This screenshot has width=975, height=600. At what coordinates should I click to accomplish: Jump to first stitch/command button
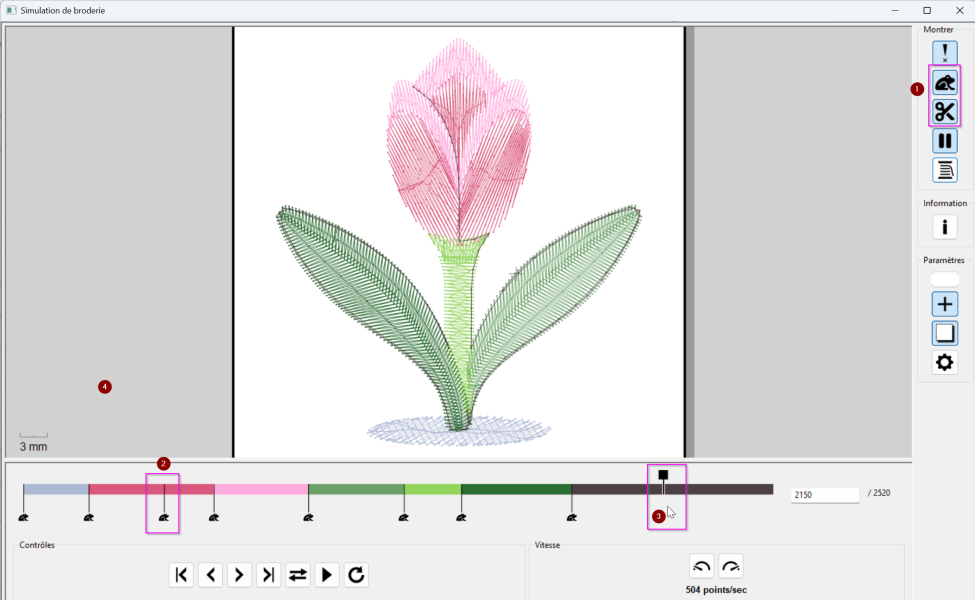point(181,575)
